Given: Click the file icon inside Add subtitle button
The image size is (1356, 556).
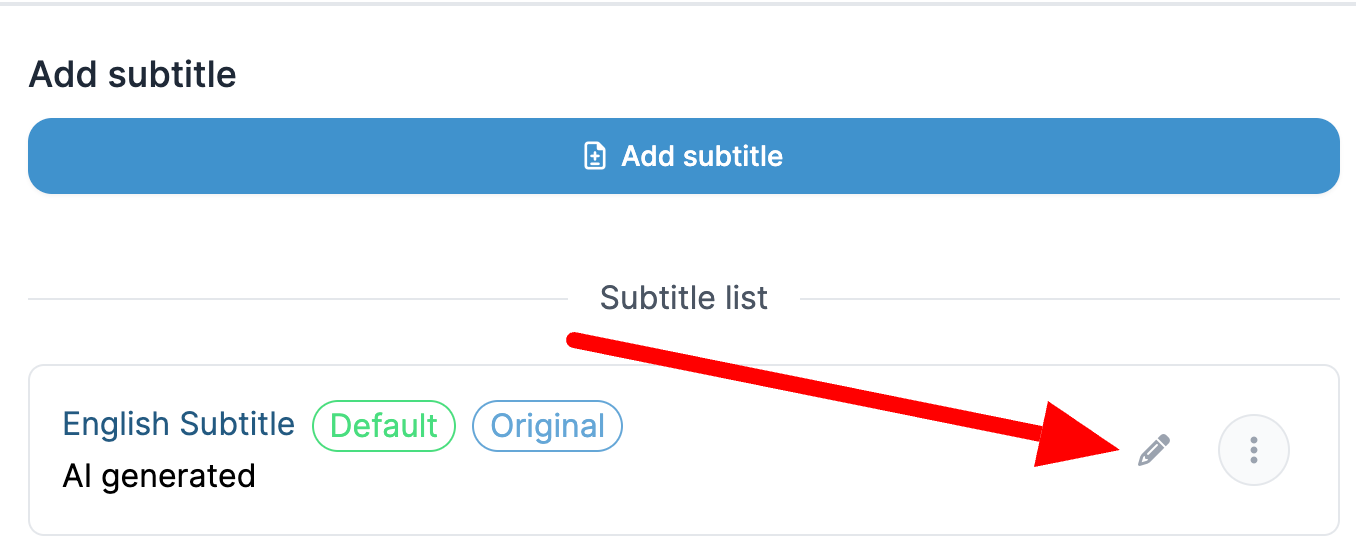Looking at the screenshot, I should click(x=595, y=156).
